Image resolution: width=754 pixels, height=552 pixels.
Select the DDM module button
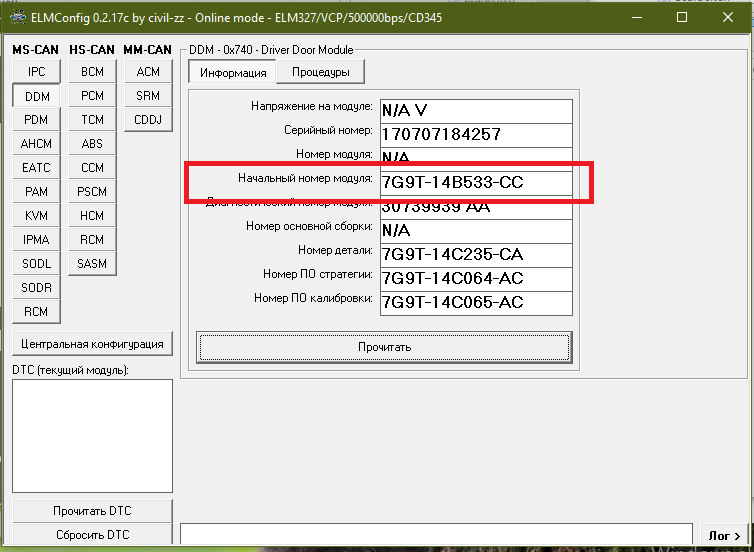coord(37,96)
